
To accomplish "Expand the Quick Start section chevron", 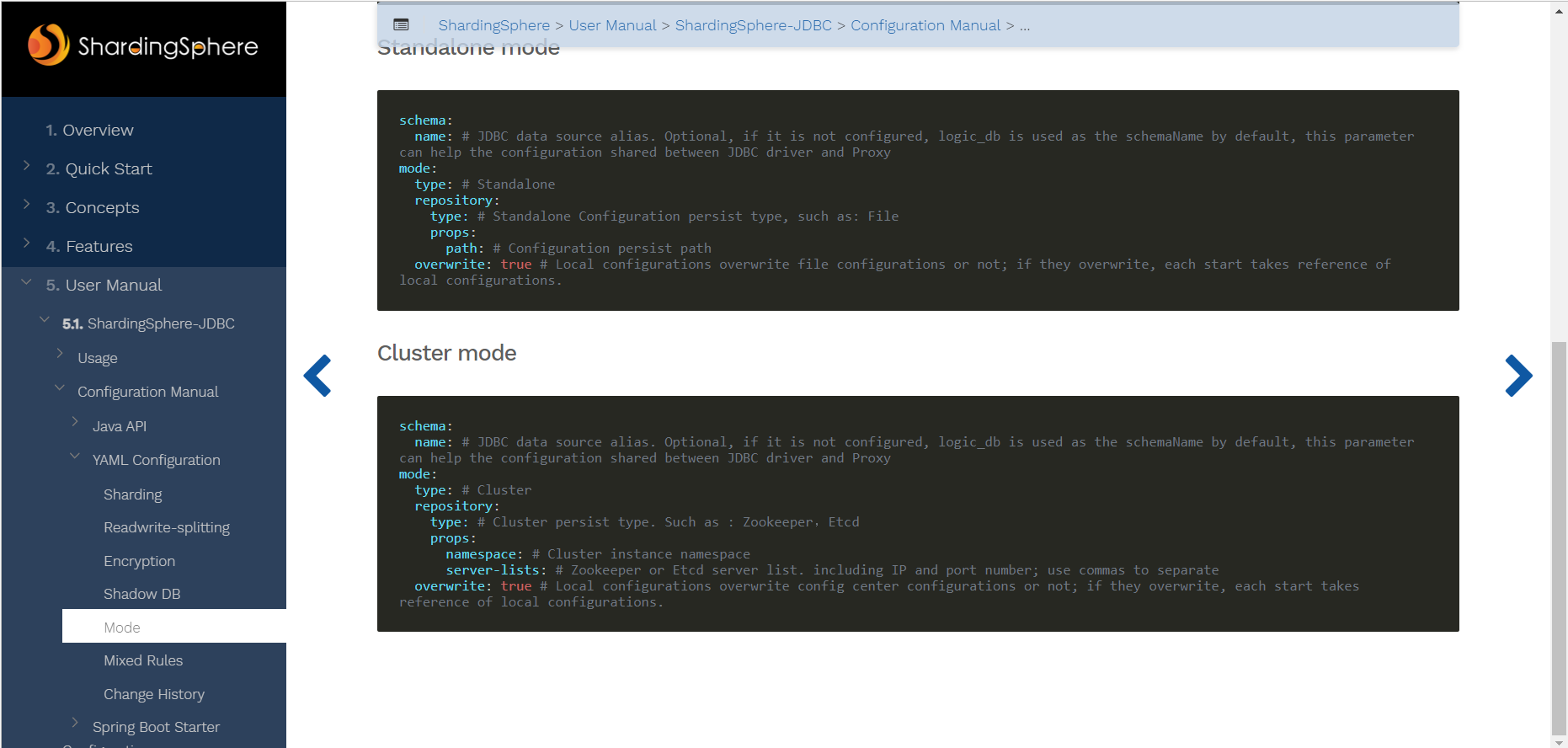I will [x=26, y=166].
